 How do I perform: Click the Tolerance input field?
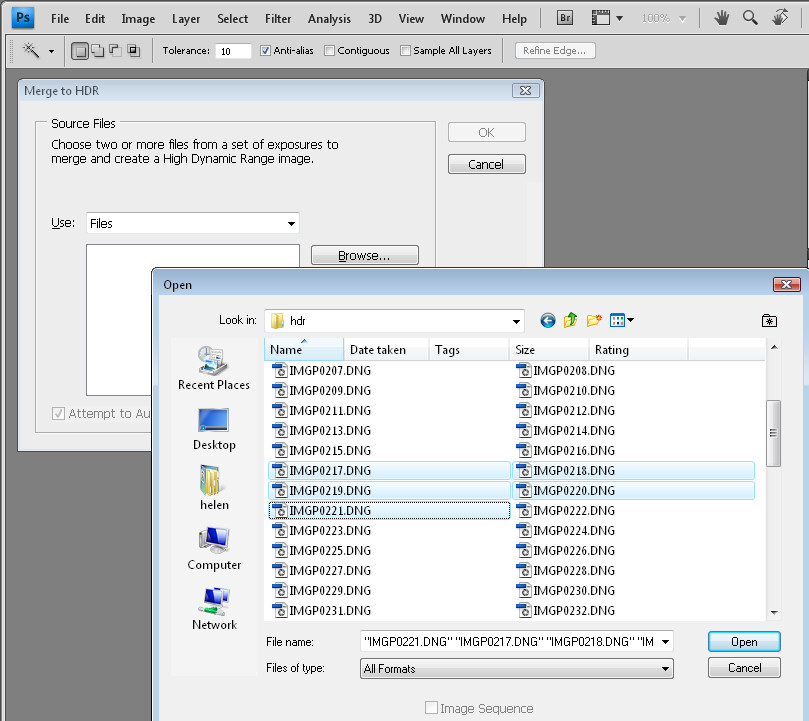click(233, 51)
